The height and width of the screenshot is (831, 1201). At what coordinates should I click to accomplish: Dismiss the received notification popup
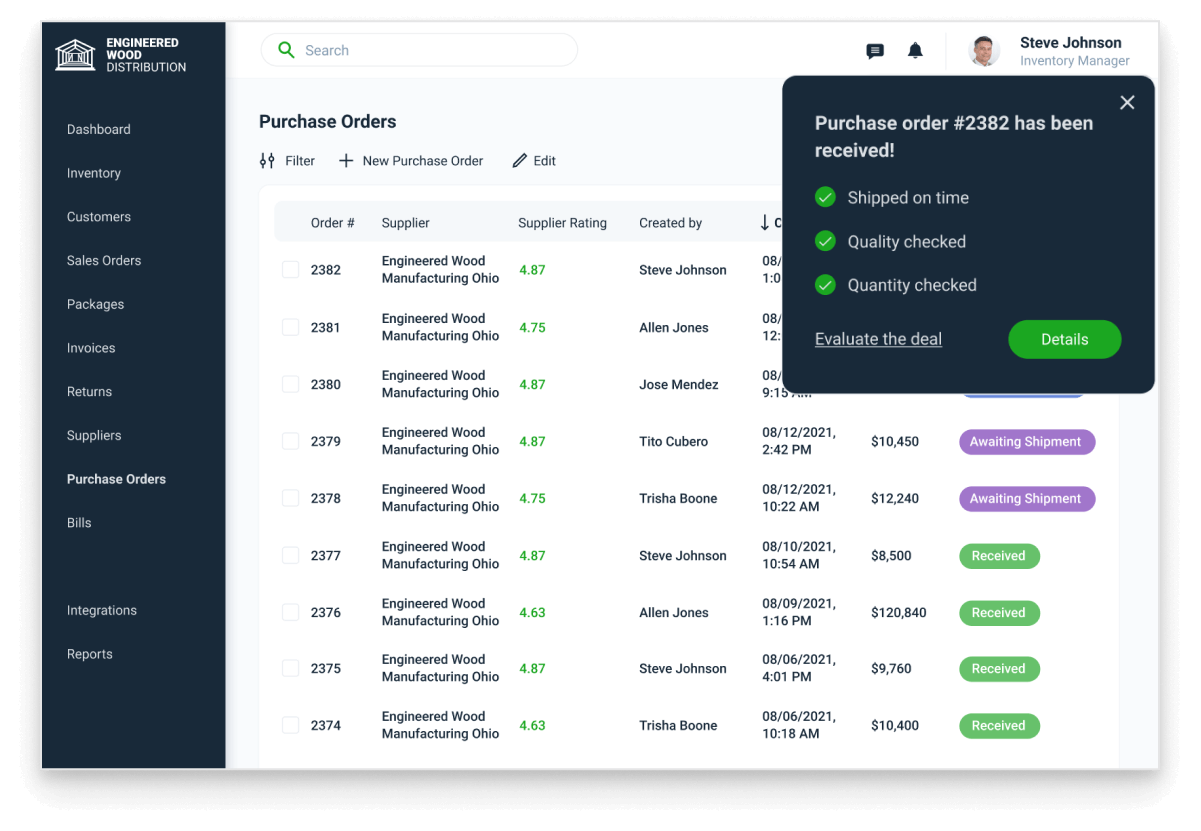coord(1127,103)
